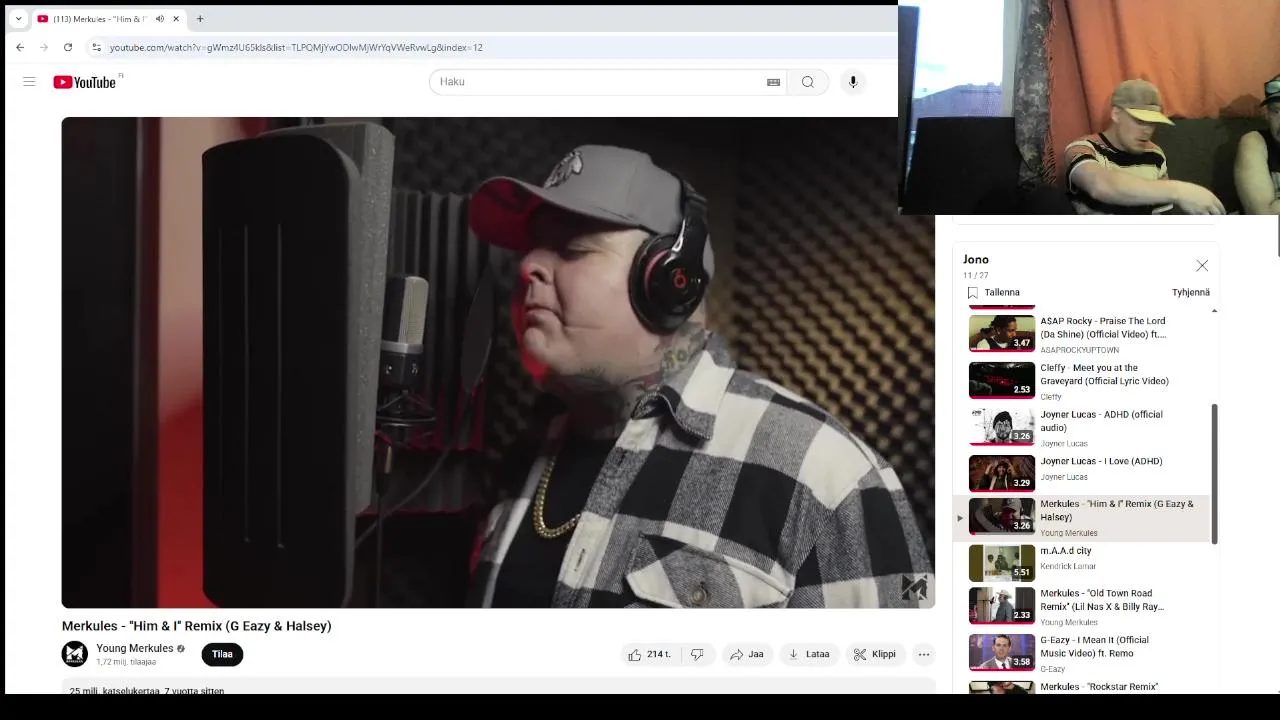Viewport: 1280px width, 720px height.
Task: Close the Jono queue panel
Action: 1202,266
